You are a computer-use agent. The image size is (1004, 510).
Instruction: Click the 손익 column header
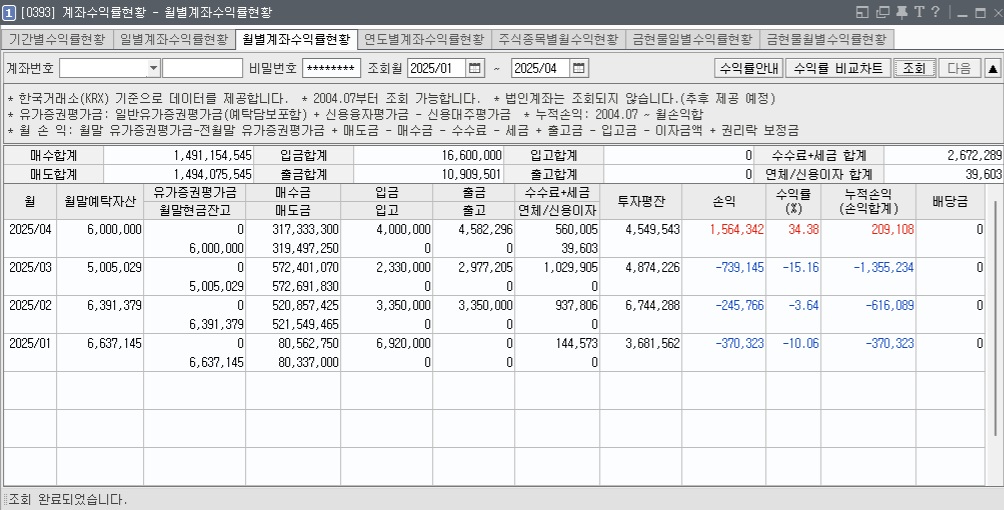(724, 201)
